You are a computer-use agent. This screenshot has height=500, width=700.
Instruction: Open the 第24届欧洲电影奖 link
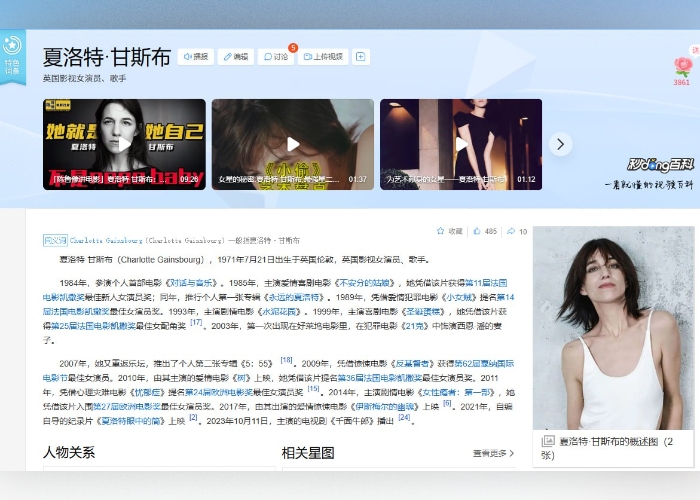click(219, 392)
